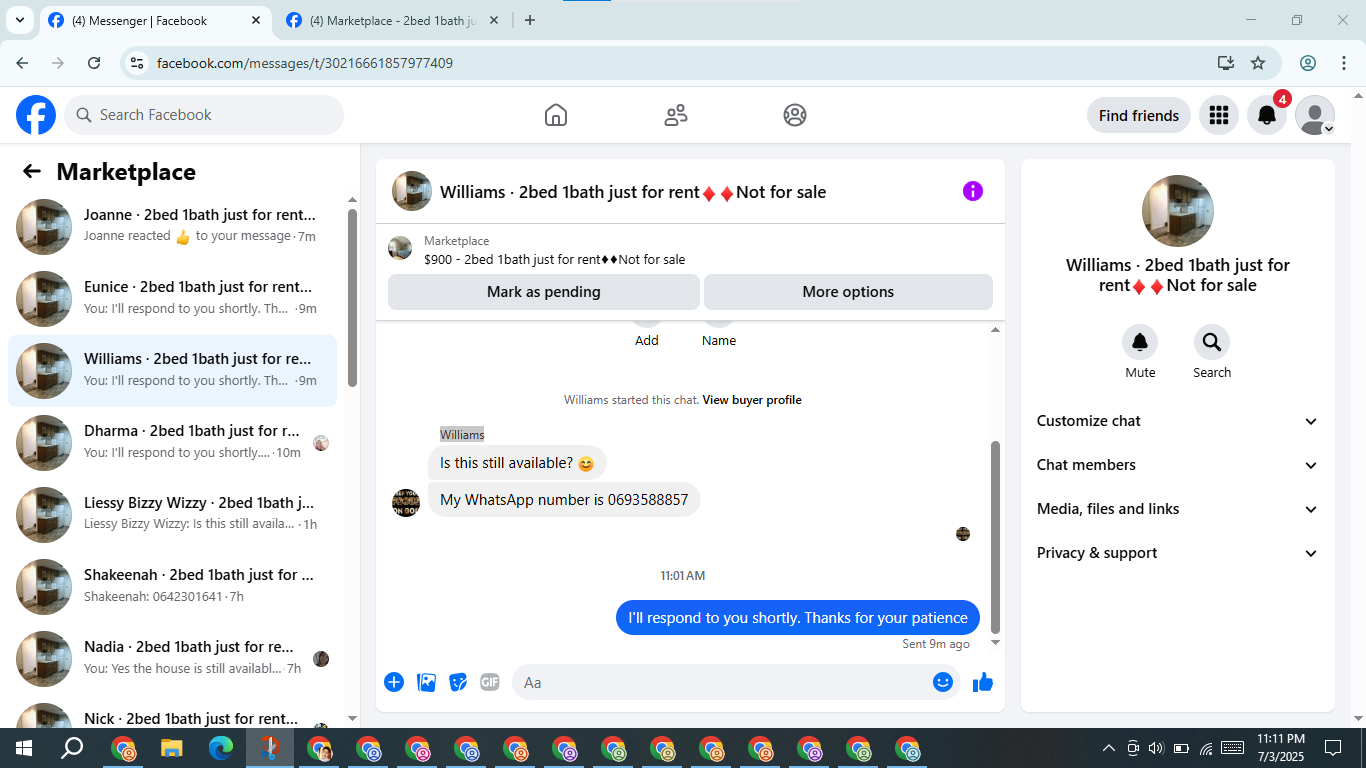Viewport: 1366px width, 768px height.
Task: Open the Nadia conversation
Action: point(172,659)
